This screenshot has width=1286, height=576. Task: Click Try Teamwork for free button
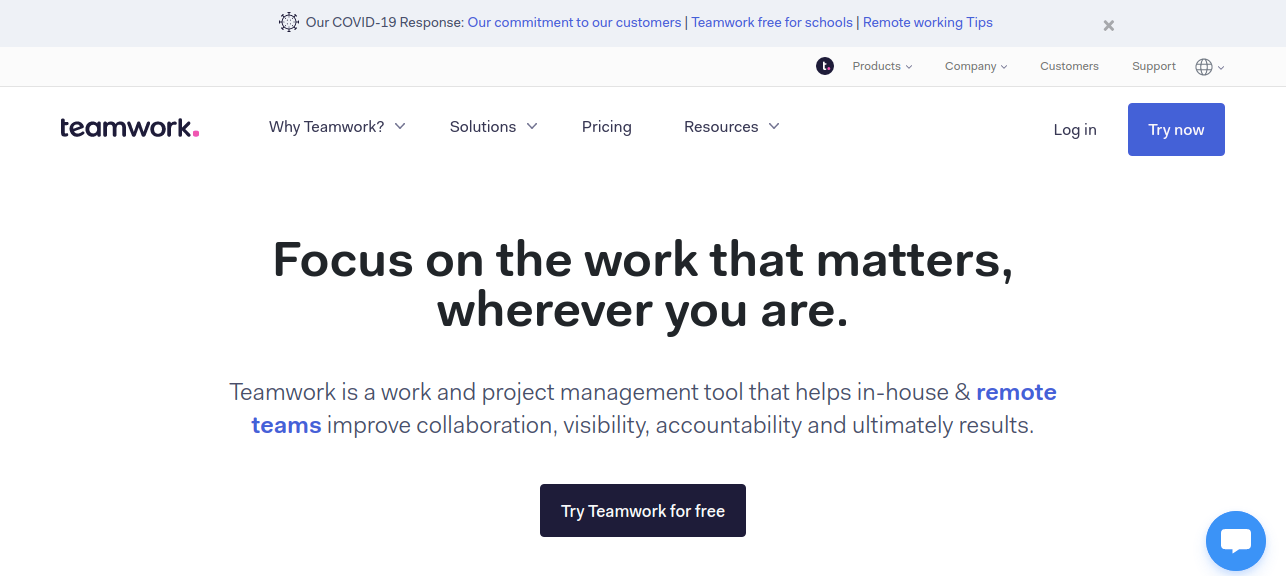(x=642, y=511)
